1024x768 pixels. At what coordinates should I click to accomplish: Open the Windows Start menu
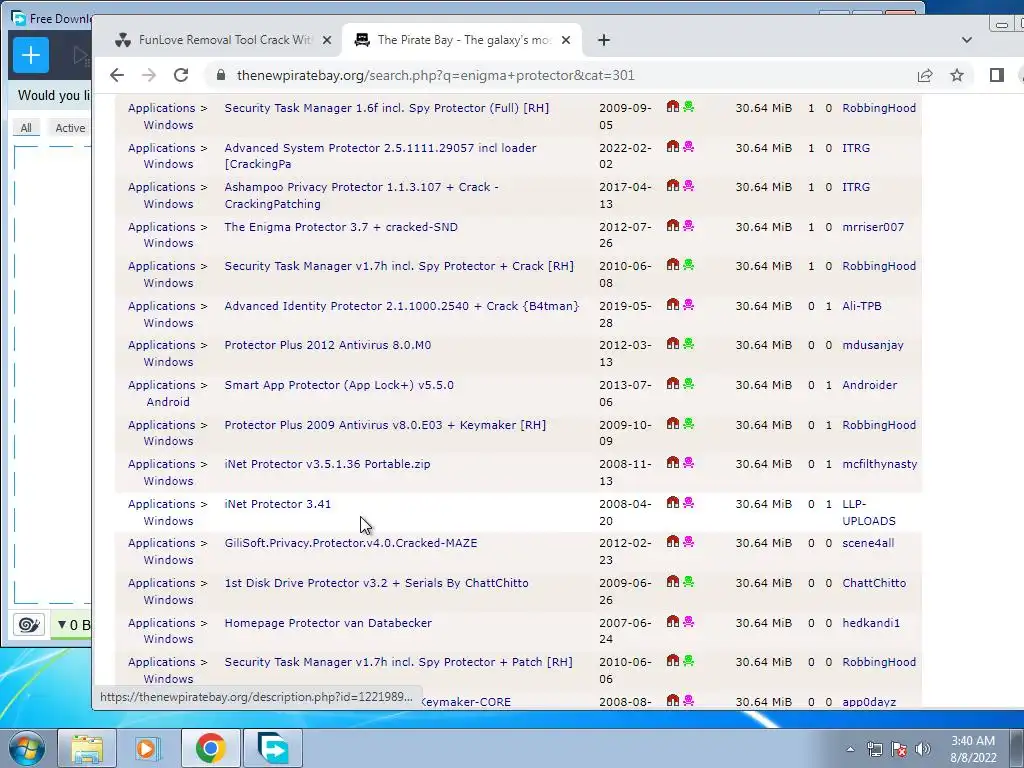(27, 748)
